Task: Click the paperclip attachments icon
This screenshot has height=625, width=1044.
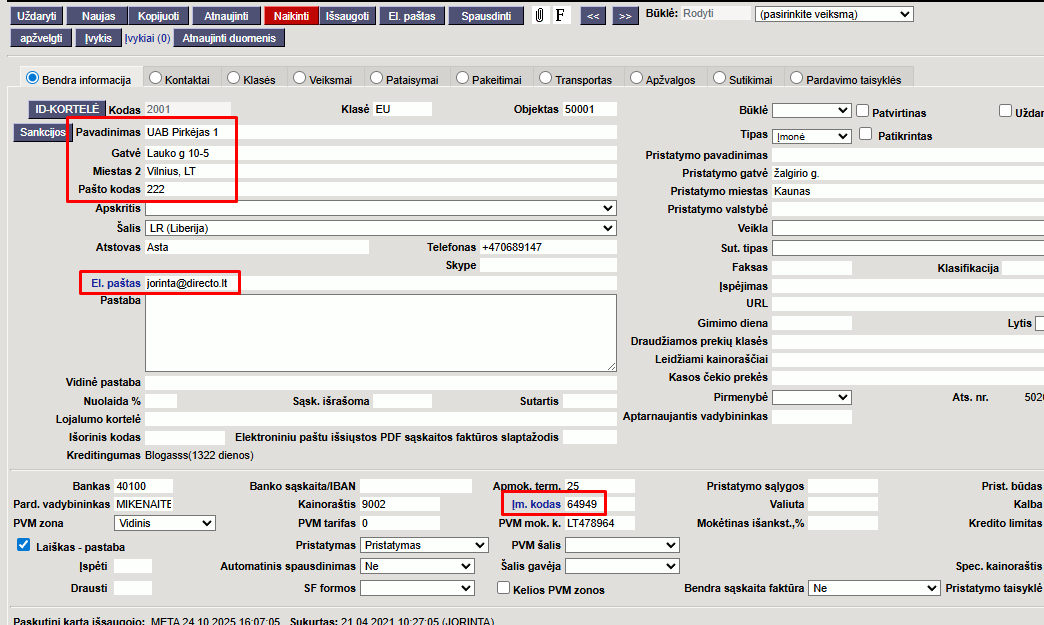Action: (540, 16)
